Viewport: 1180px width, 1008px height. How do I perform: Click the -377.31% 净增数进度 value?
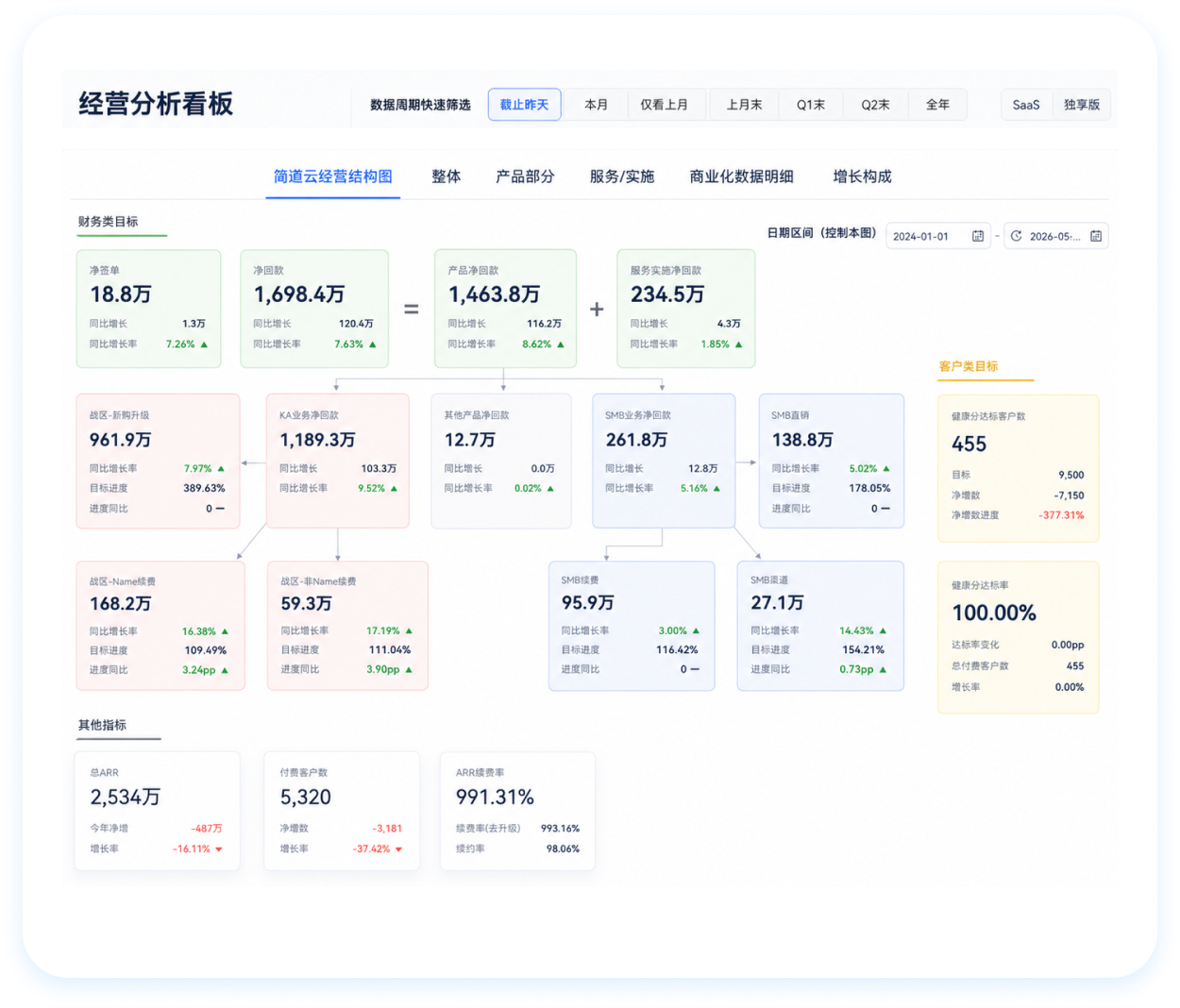tap(1062, 515)
